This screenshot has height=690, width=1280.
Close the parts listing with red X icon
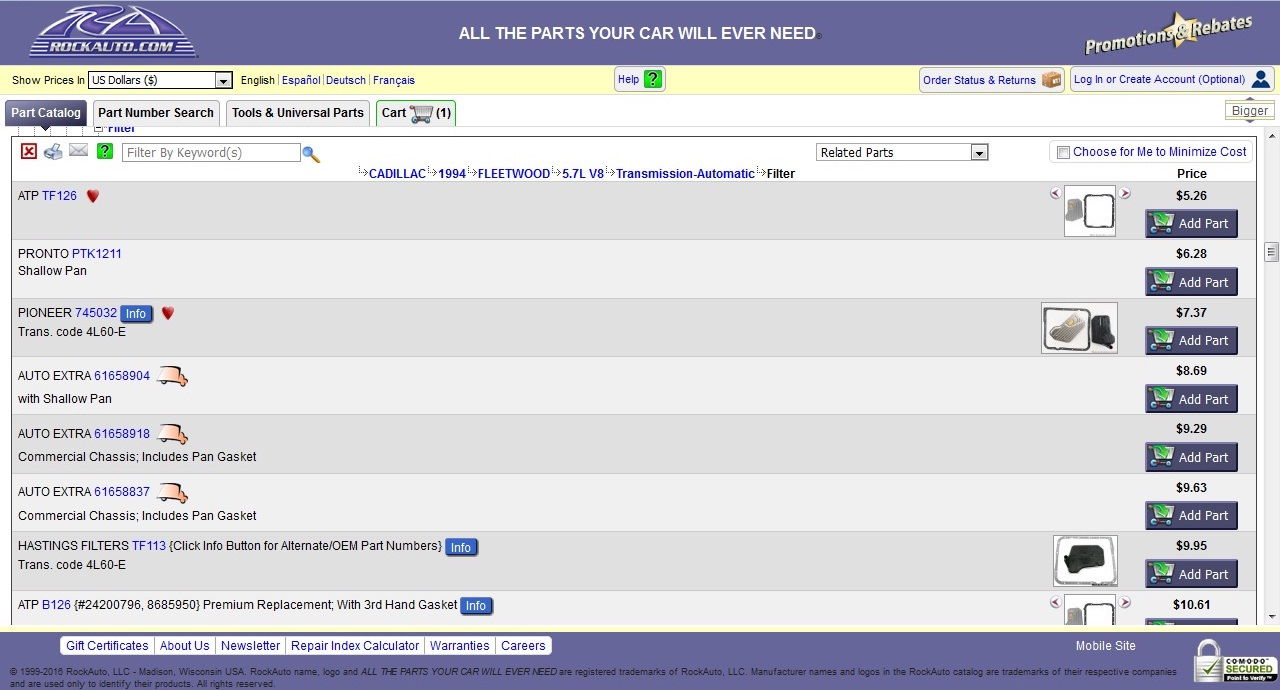coord(29,151)
